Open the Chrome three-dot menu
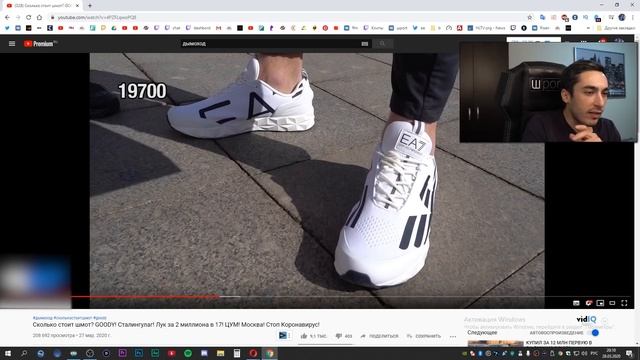The image size is (640, 360). click(633, 18)
